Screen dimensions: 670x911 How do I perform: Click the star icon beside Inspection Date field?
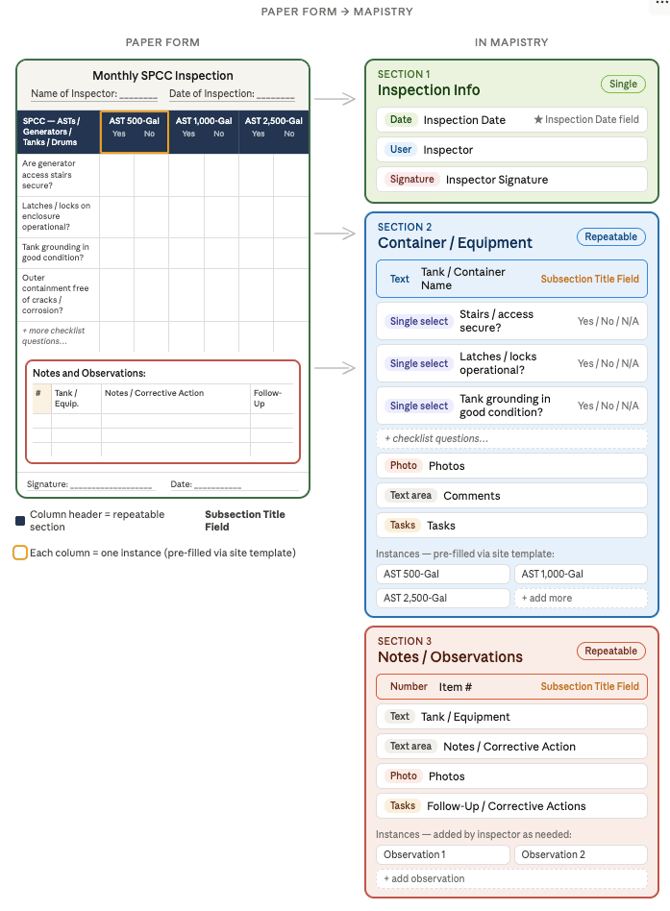(538, 120)
